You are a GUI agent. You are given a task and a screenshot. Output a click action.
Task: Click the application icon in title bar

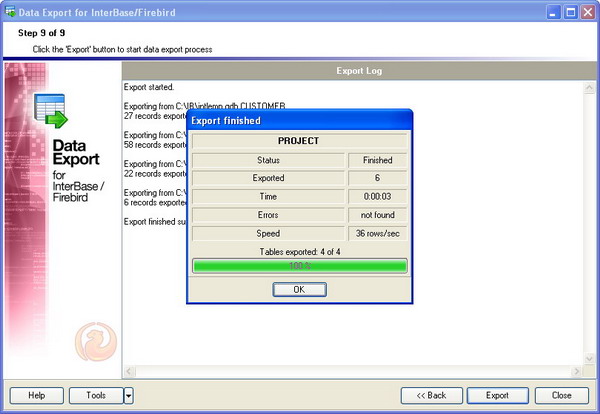tap(10, 12)
